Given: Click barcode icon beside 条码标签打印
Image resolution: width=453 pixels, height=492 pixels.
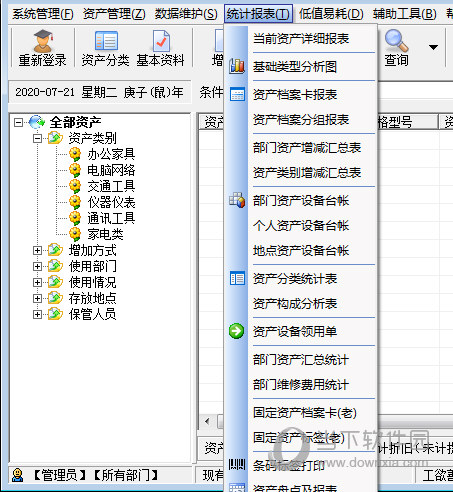Looking at the screenshot, I should 237,464.
